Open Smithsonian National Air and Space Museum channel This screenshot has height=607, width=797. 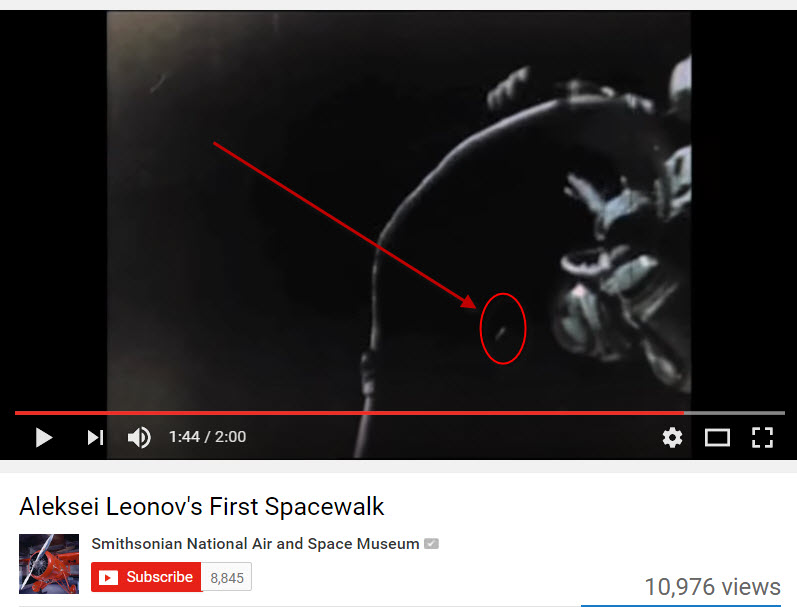point(255,543)
